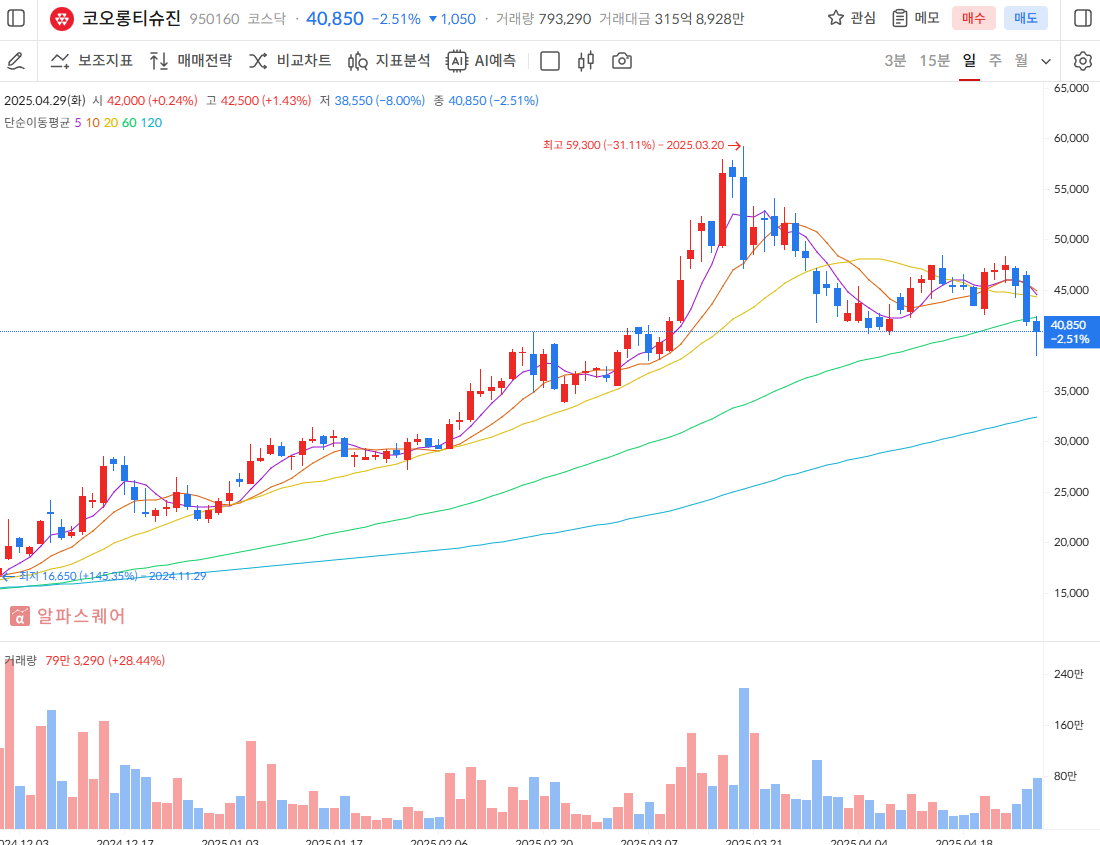Viewport: 1100px width, 845px height.
Task: Click moving average 5 value
Action: point(78,123)
